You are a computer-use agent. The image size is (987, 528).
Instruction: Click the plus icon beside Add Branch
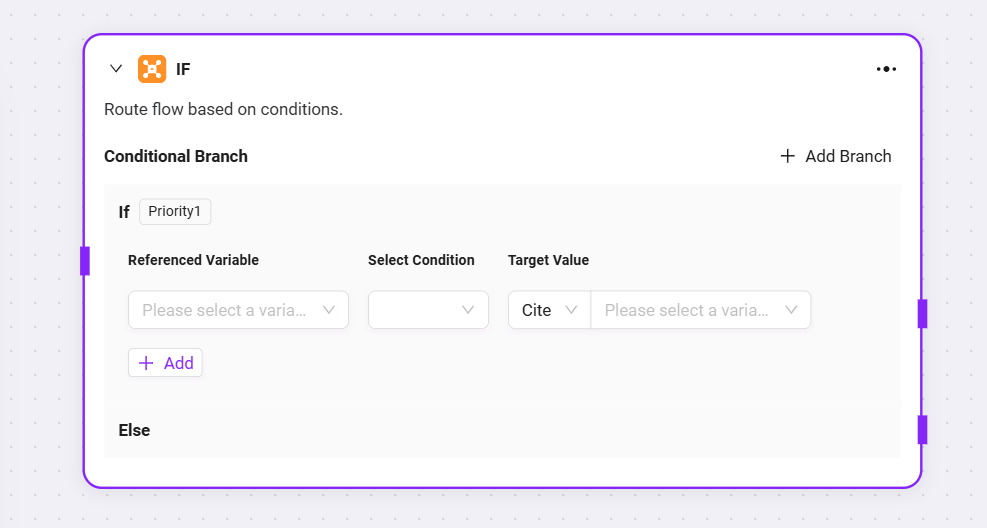(x=787, y=156)
